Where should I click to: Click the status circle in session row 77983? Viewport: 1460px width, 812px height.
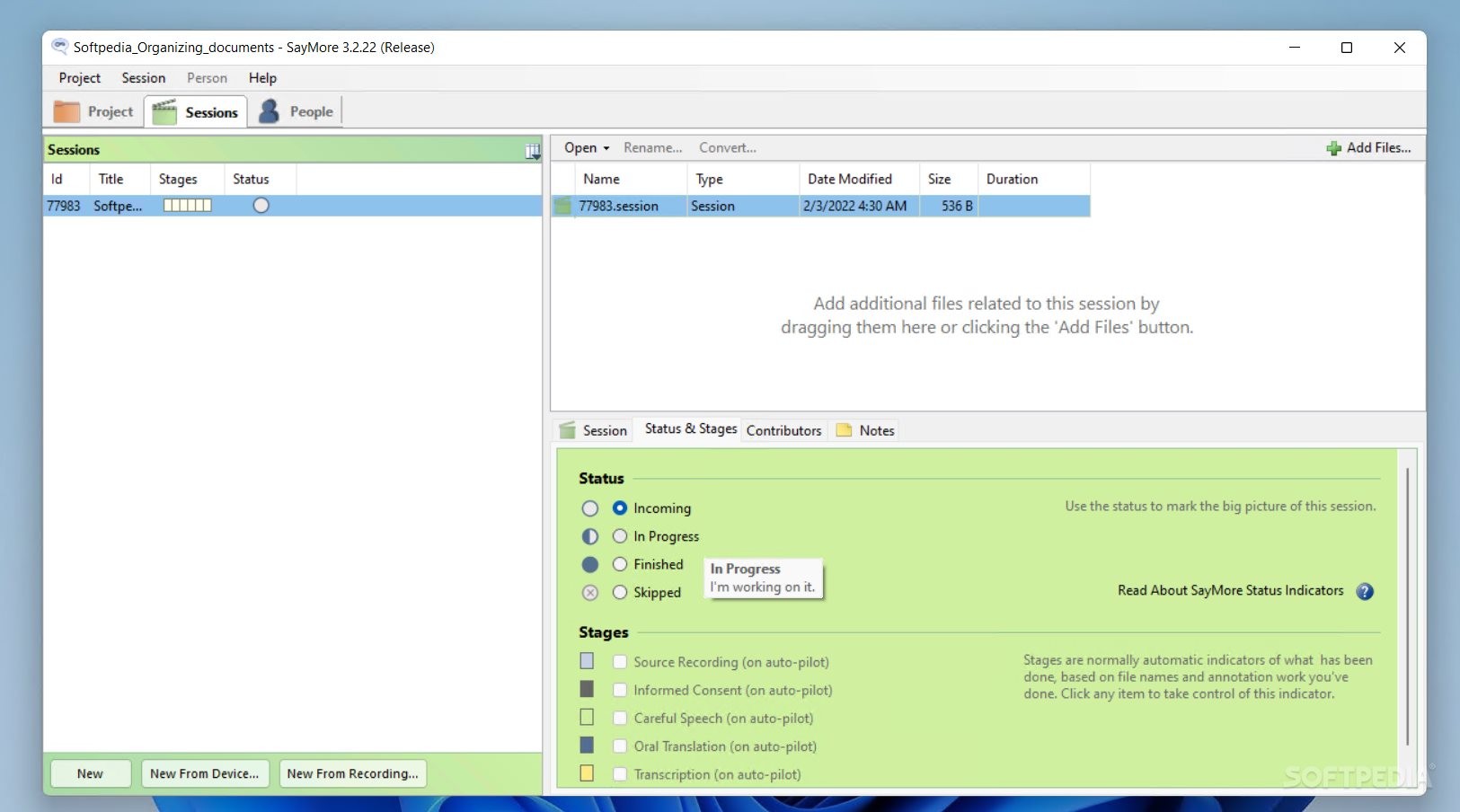coord(261,206)
